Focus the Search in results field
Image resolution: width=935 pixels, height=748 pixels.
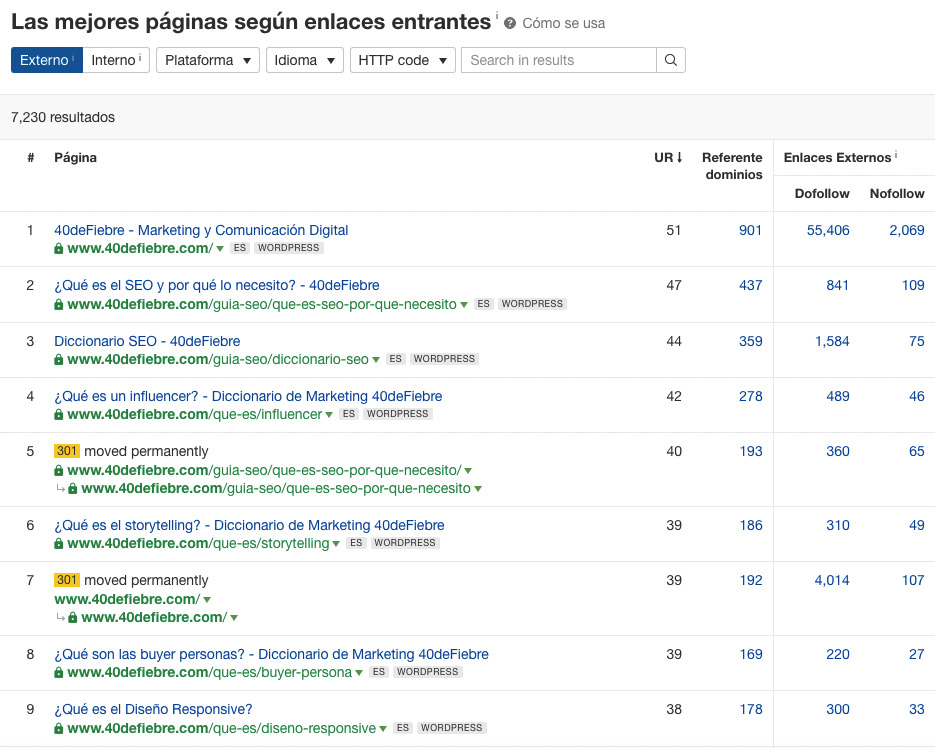[x=558, y=60]
